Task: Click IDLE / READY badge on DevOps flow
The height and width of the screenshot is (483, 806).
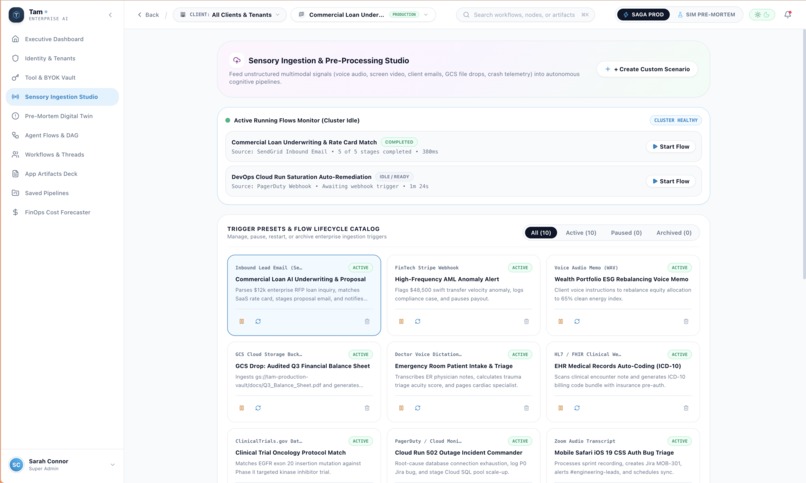Action: pyautogui.click(x=394, y=177)
